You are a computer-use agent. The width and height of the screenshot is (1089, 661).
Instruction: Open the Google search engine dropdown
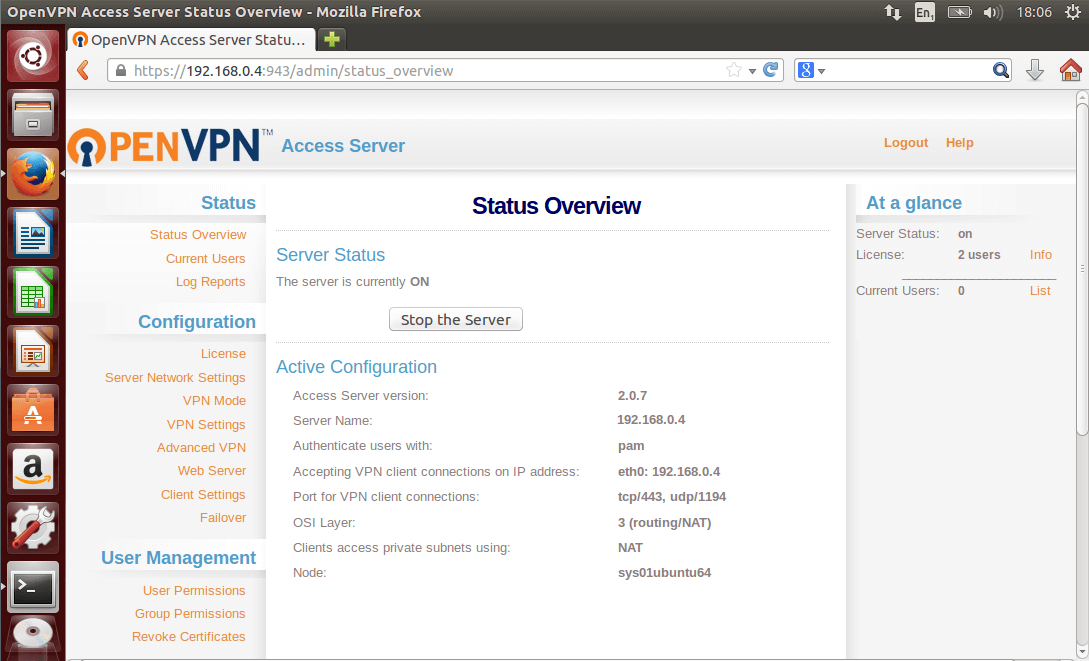[811, 70]
